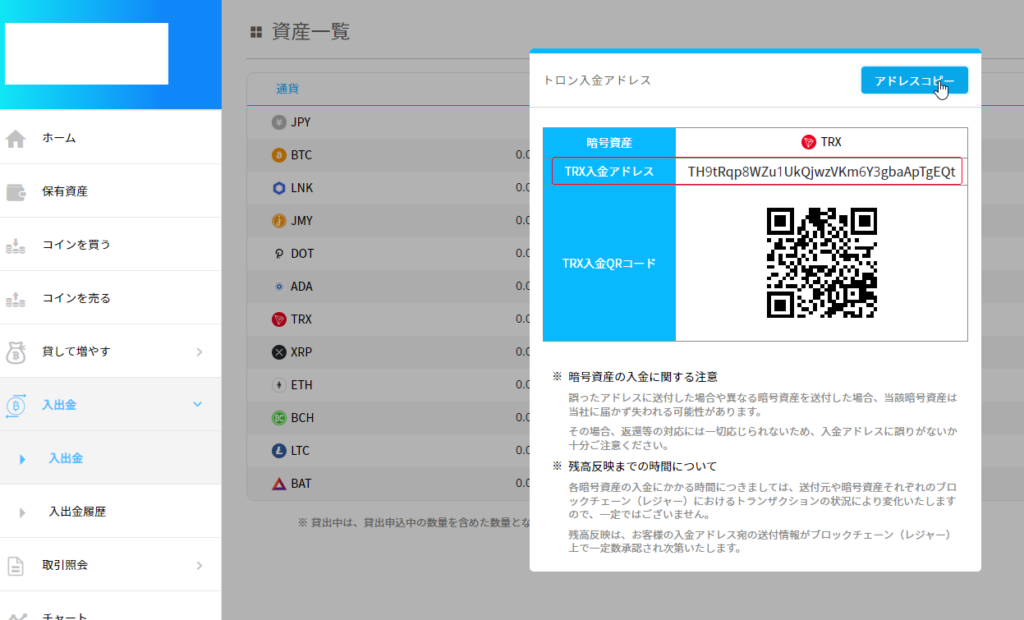Click the Litecoin LTC coin icon
The height and width of the screenshot is (620, 1024).
point(279,451)
